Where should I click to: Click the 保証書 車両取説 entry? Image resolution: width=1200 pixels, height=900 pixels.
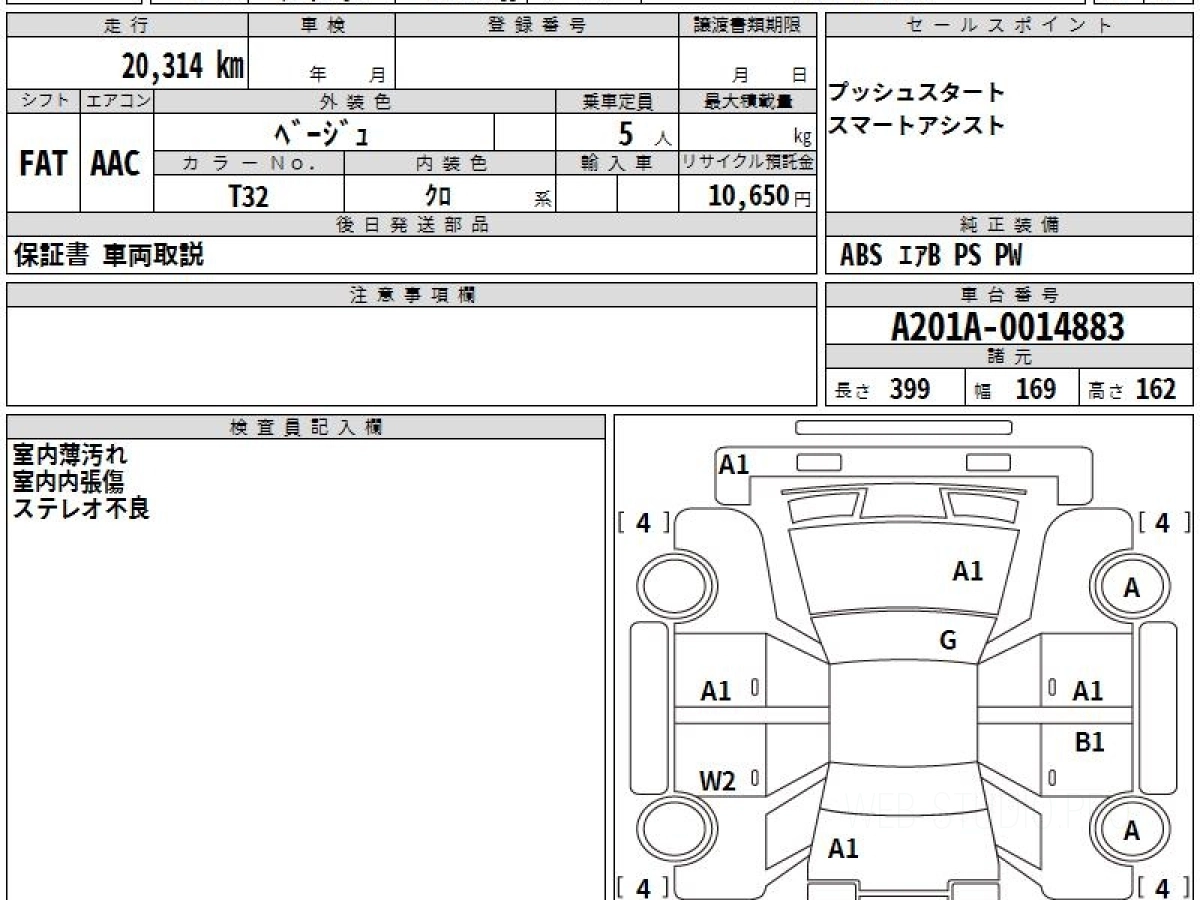point(108,256)
